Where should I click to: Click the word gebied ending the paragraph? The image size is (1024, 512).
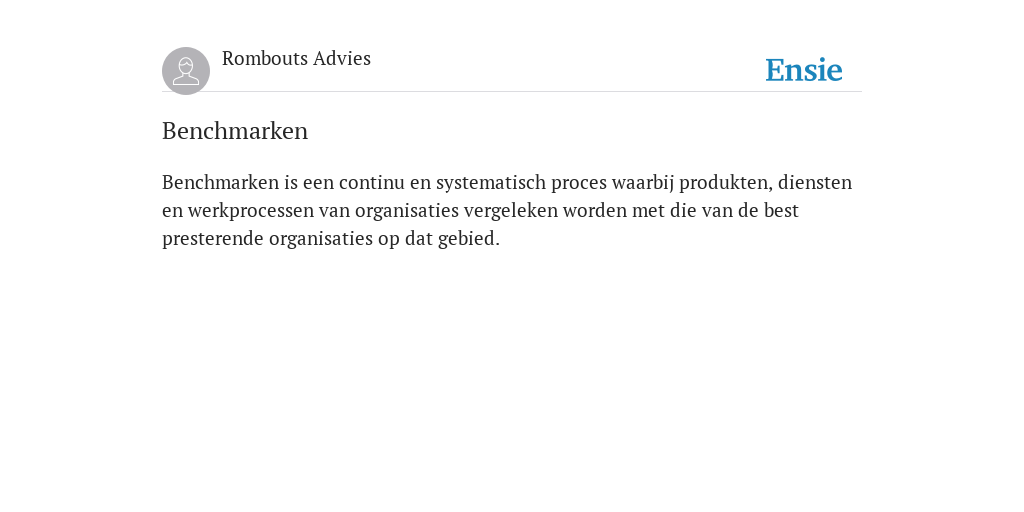(x=468, y=239)
